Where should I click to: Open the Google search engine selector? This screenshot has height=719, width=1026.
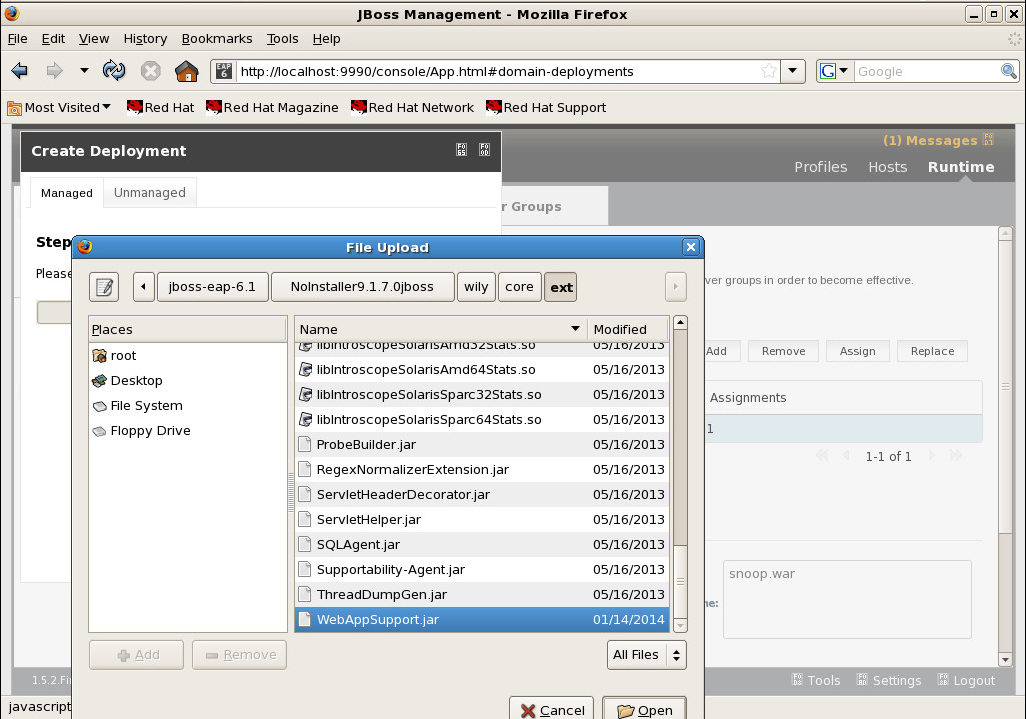(834, 71)
